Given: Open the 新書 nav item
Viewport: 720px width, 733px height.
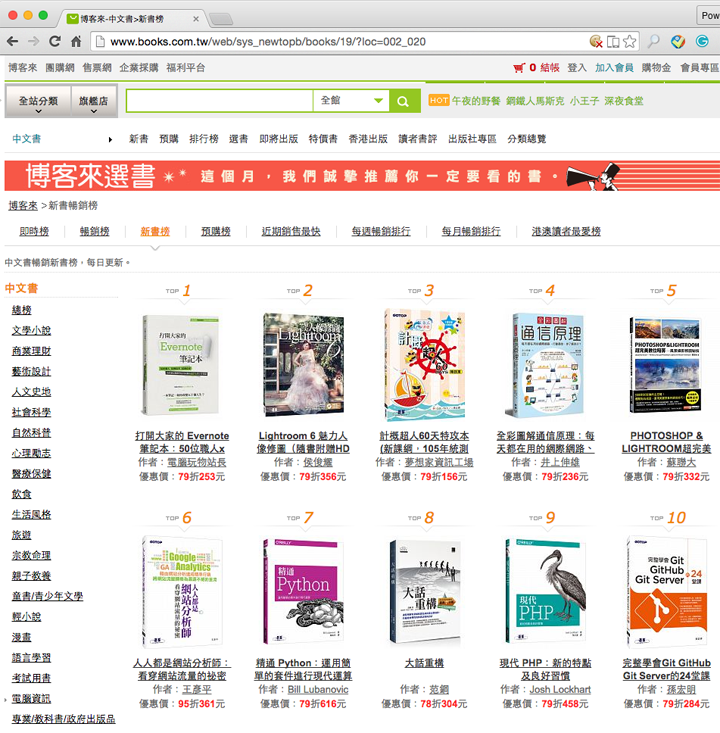Looking at the screenshot, I should 138,139.
